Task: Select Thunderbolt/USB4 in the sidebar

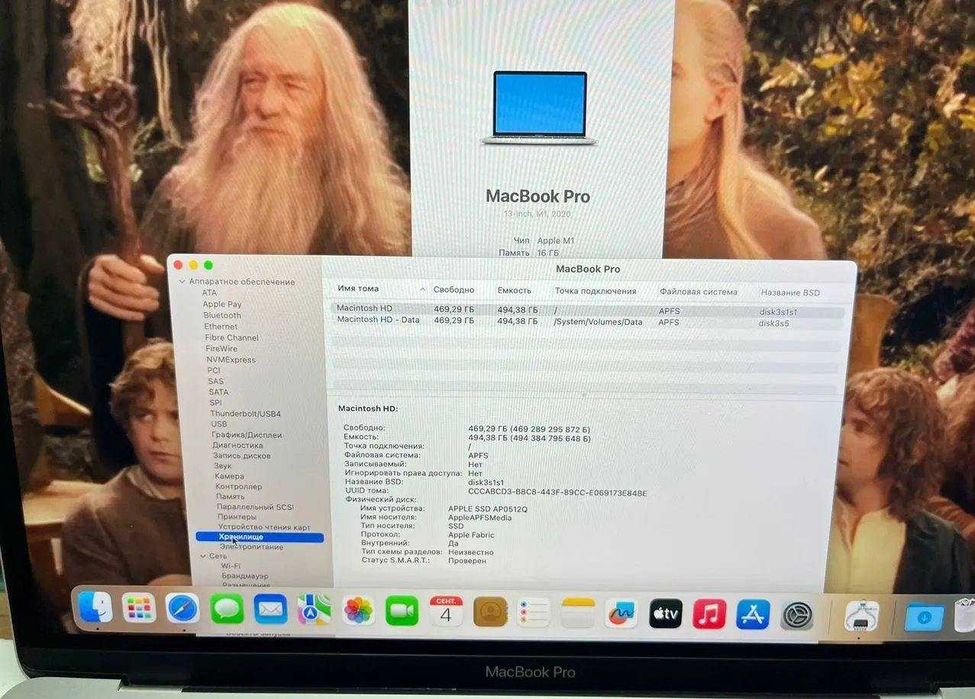Action: click(x=246, y=414)
